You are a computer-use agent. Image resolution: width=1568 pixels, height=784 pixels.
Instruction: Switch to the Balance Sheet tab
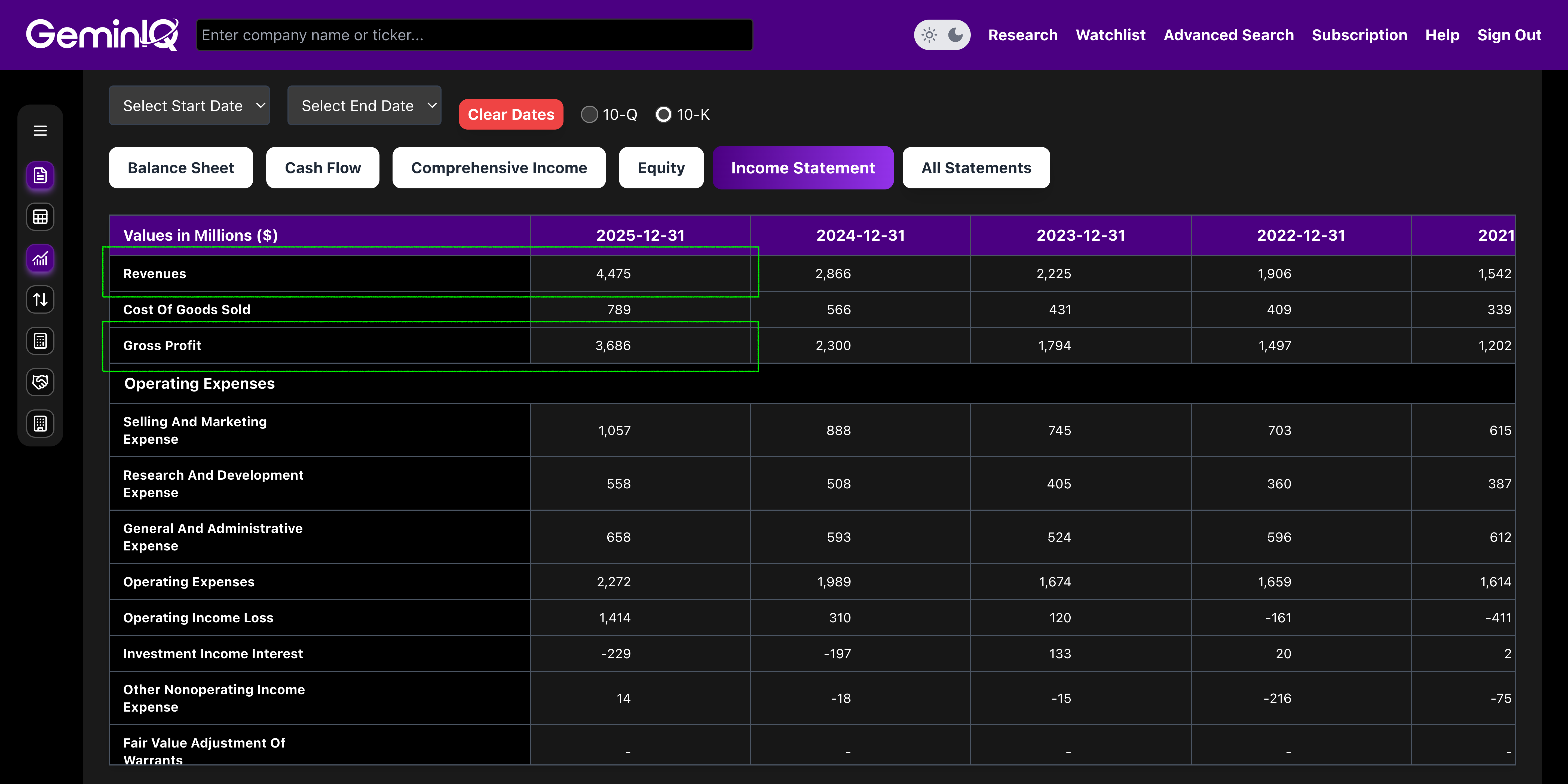pos(181,168)
